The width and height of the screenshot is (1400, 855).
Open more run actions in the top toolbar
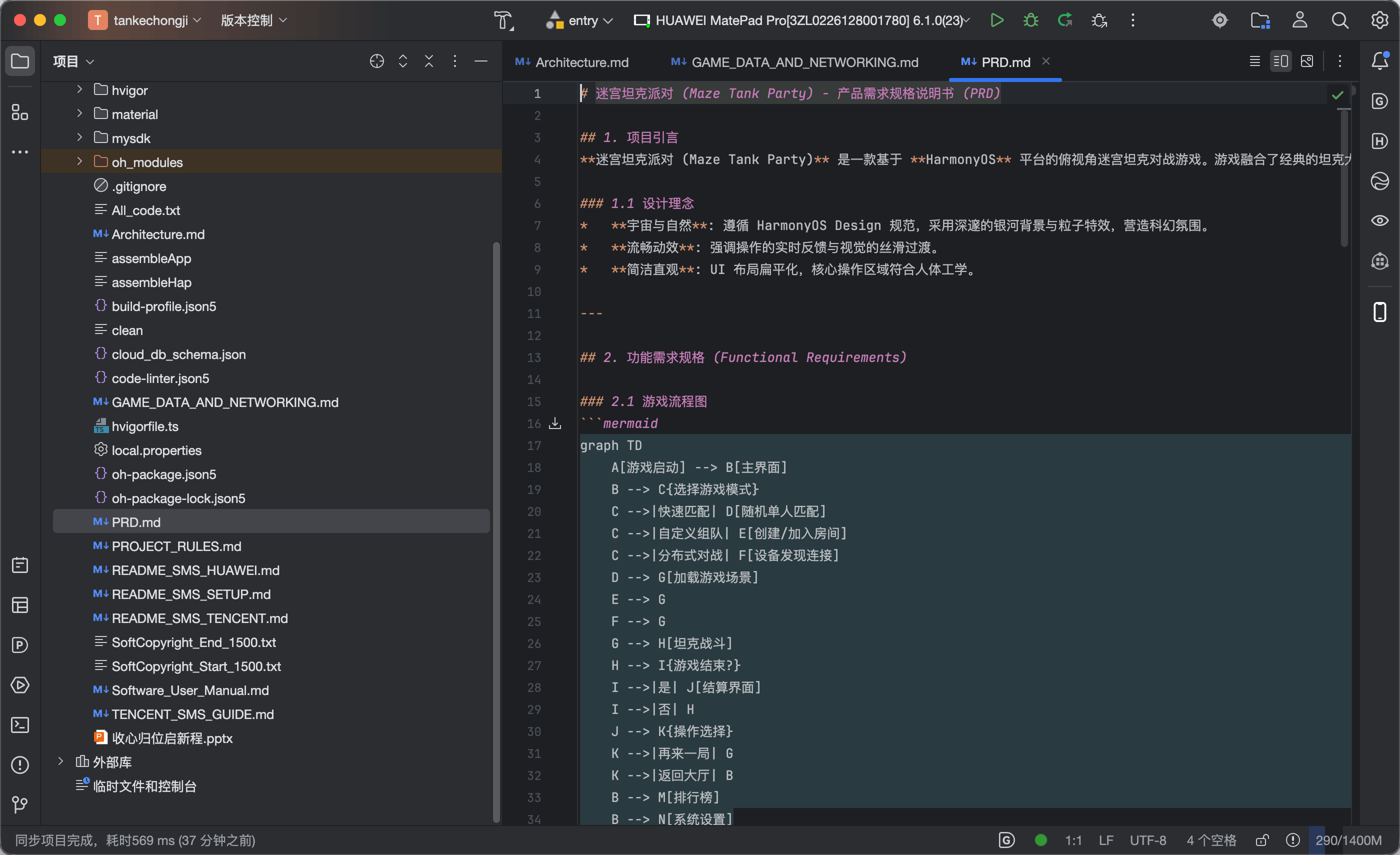coord(1133,20)
